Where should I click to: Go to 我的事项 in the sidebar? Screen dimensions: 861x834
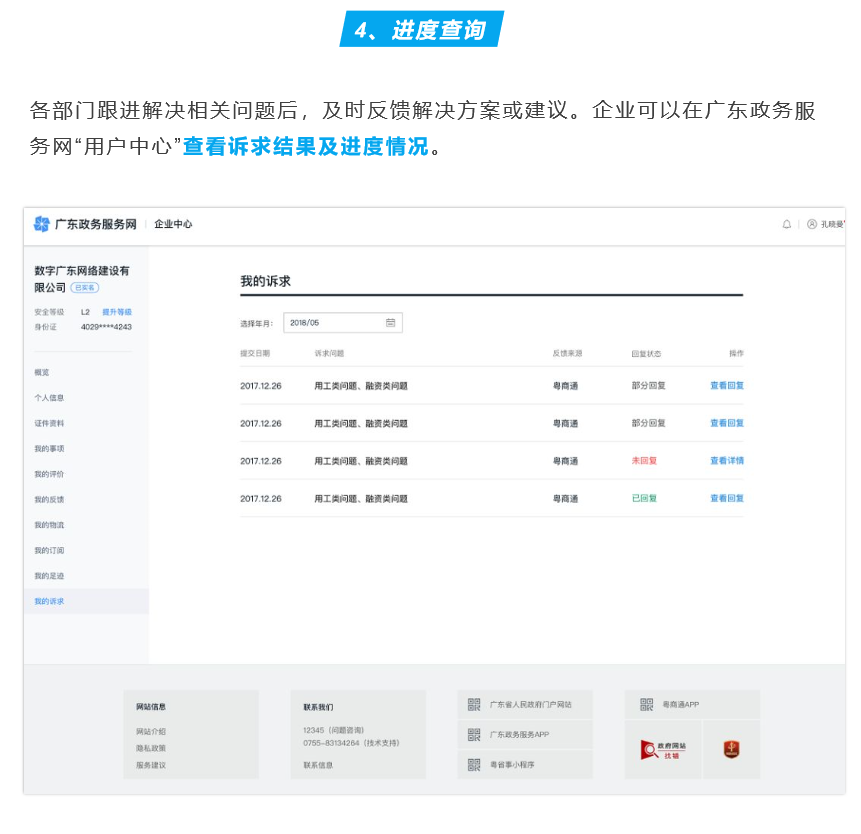point(49,449)
